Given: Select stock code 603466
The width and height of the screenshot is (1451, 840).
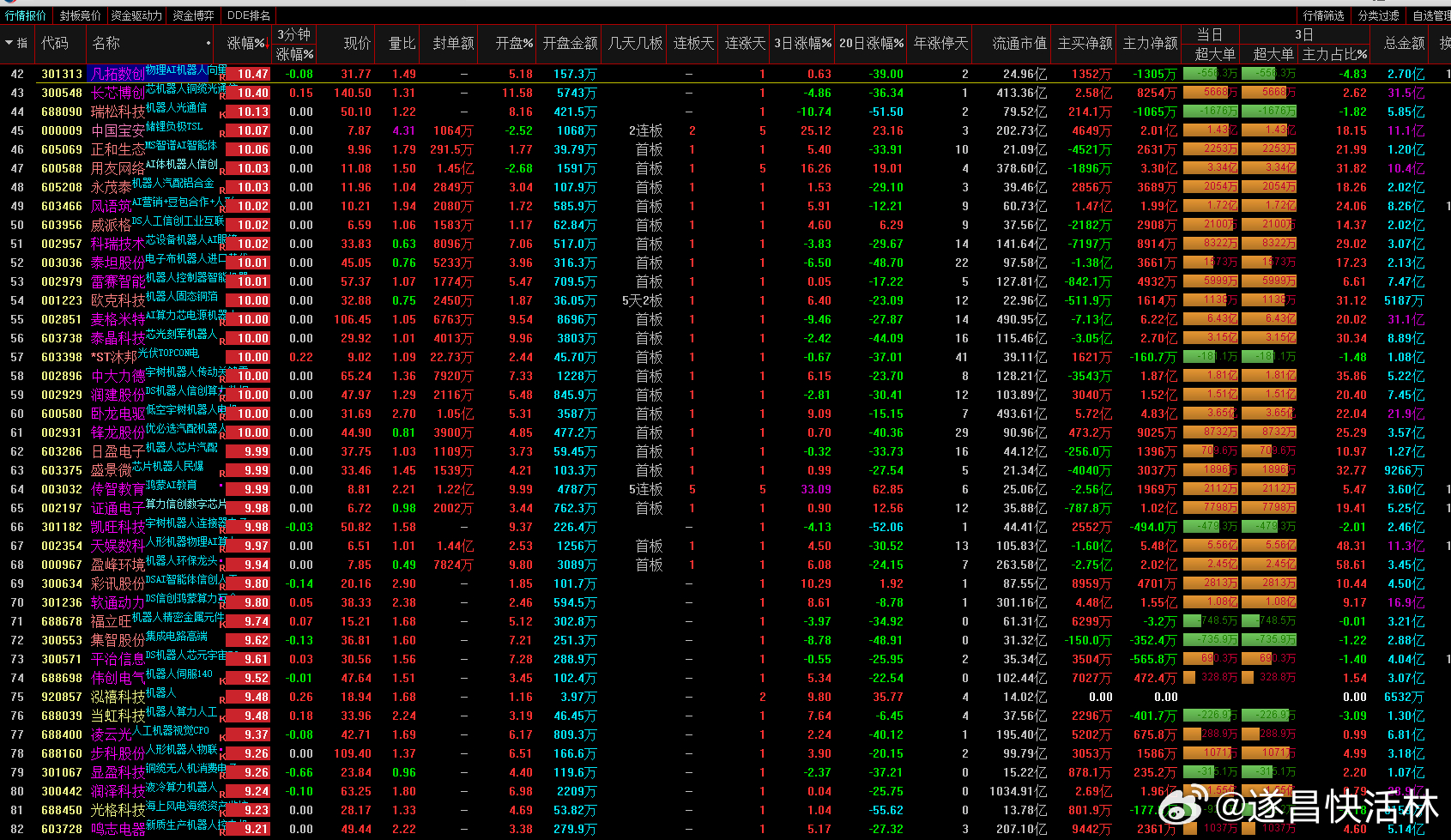Looking at the screenshot, I should pos(62,206).
